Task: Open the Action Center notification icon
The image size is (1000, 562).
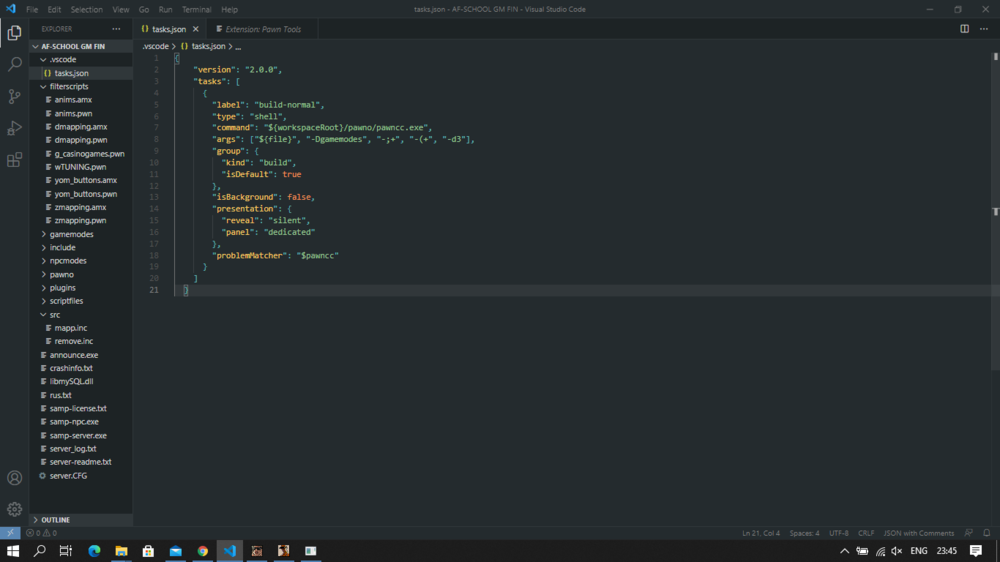Action: pos(976,551)
